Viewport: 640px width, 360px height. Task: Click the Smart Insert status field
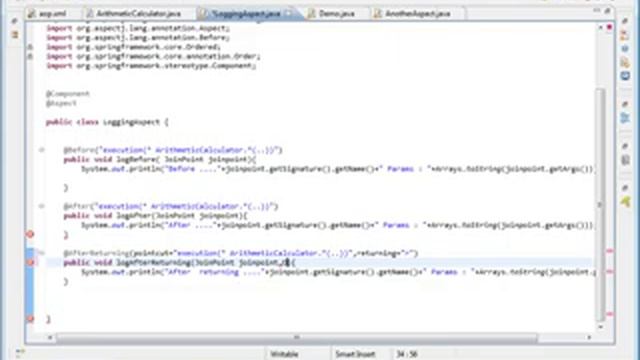pos(355,354)
